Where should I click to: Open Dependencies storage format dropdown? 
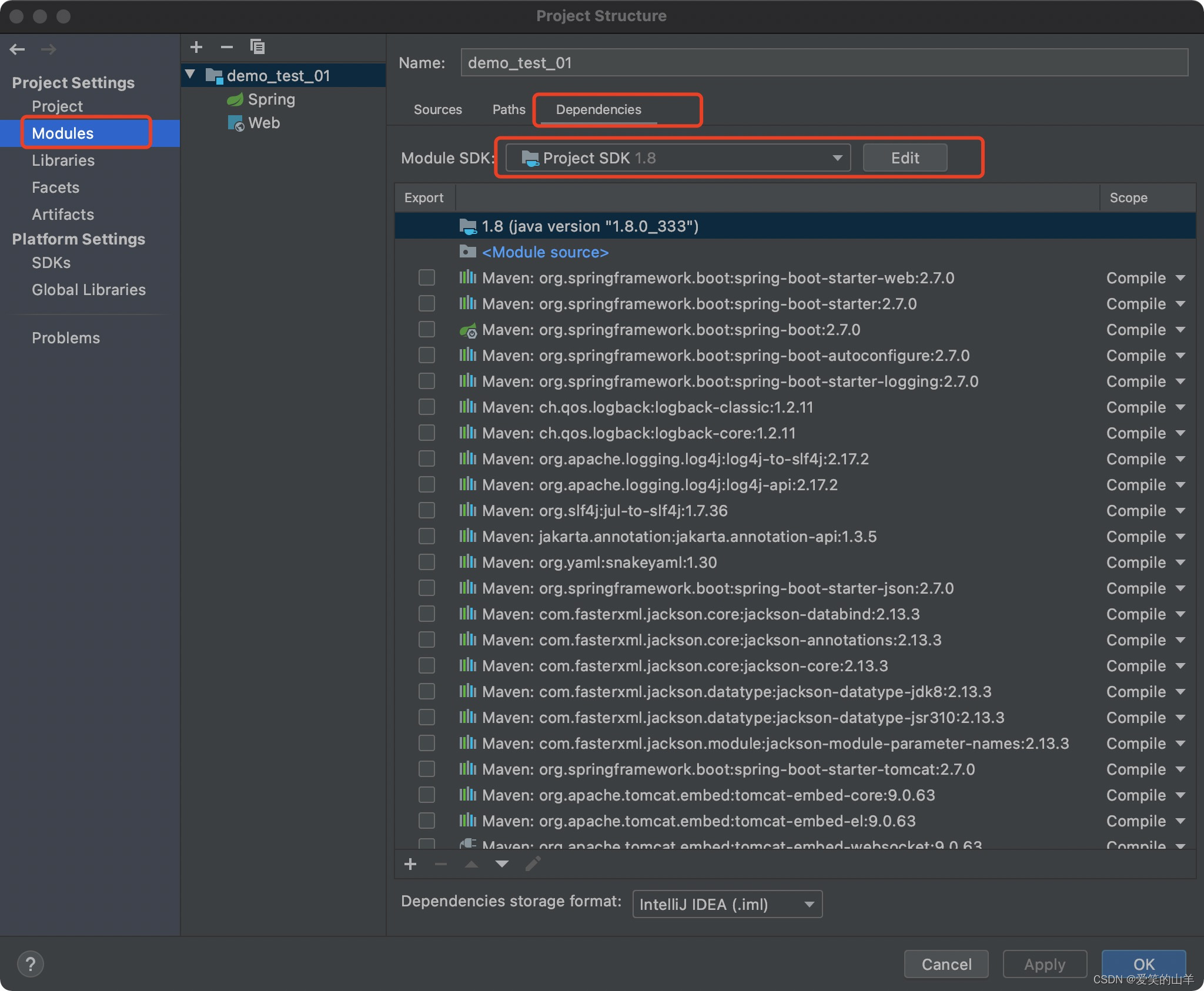click(727, 904)
